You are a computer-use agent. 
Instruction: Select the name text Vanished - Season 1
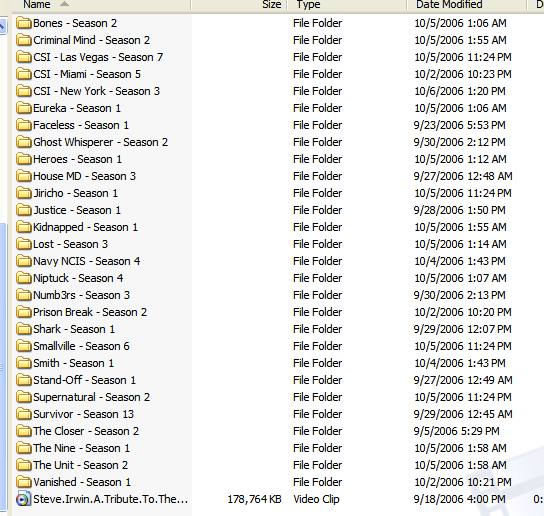tap(82, 482)
